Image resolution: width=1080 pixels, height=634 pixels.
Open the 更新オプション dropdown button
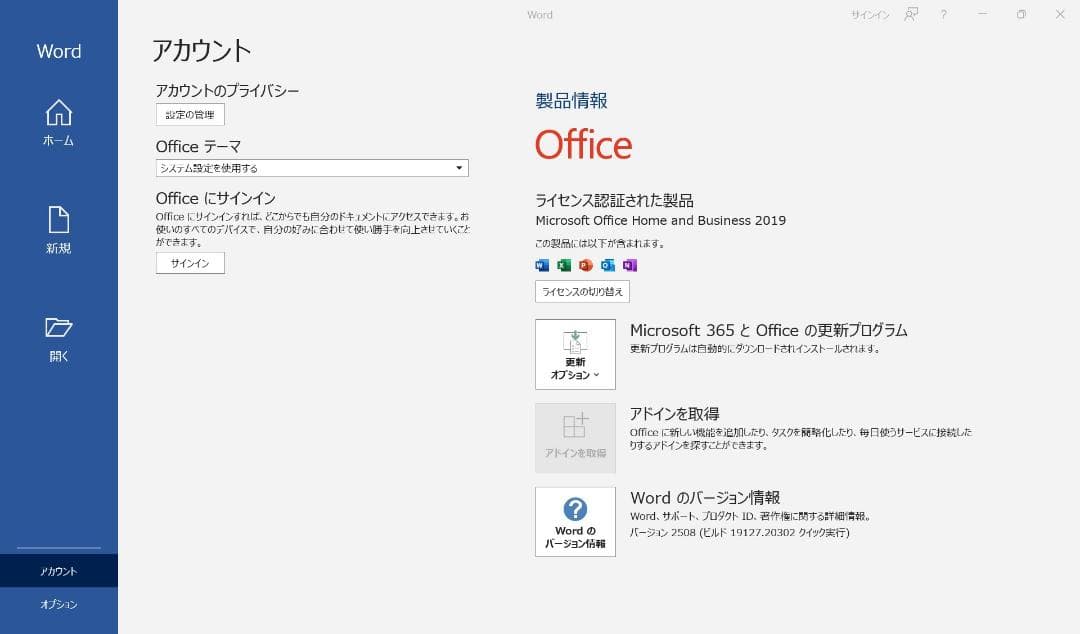575,354
